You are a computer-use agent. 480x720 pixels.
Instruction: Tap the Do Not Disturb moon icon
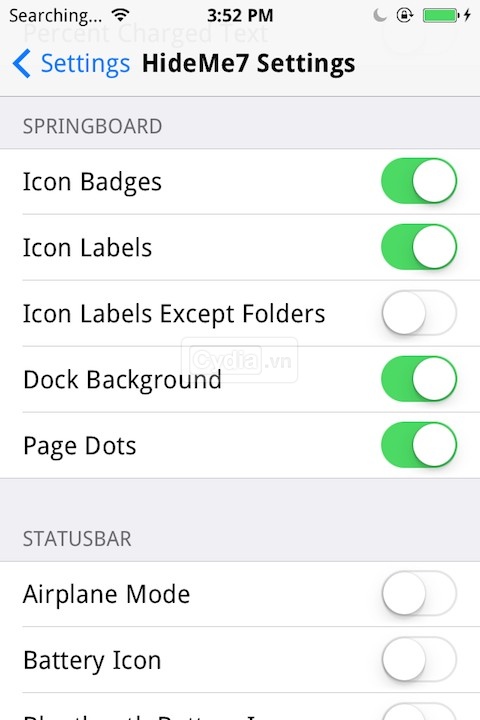pyautogui.click(x=380, y=15)
